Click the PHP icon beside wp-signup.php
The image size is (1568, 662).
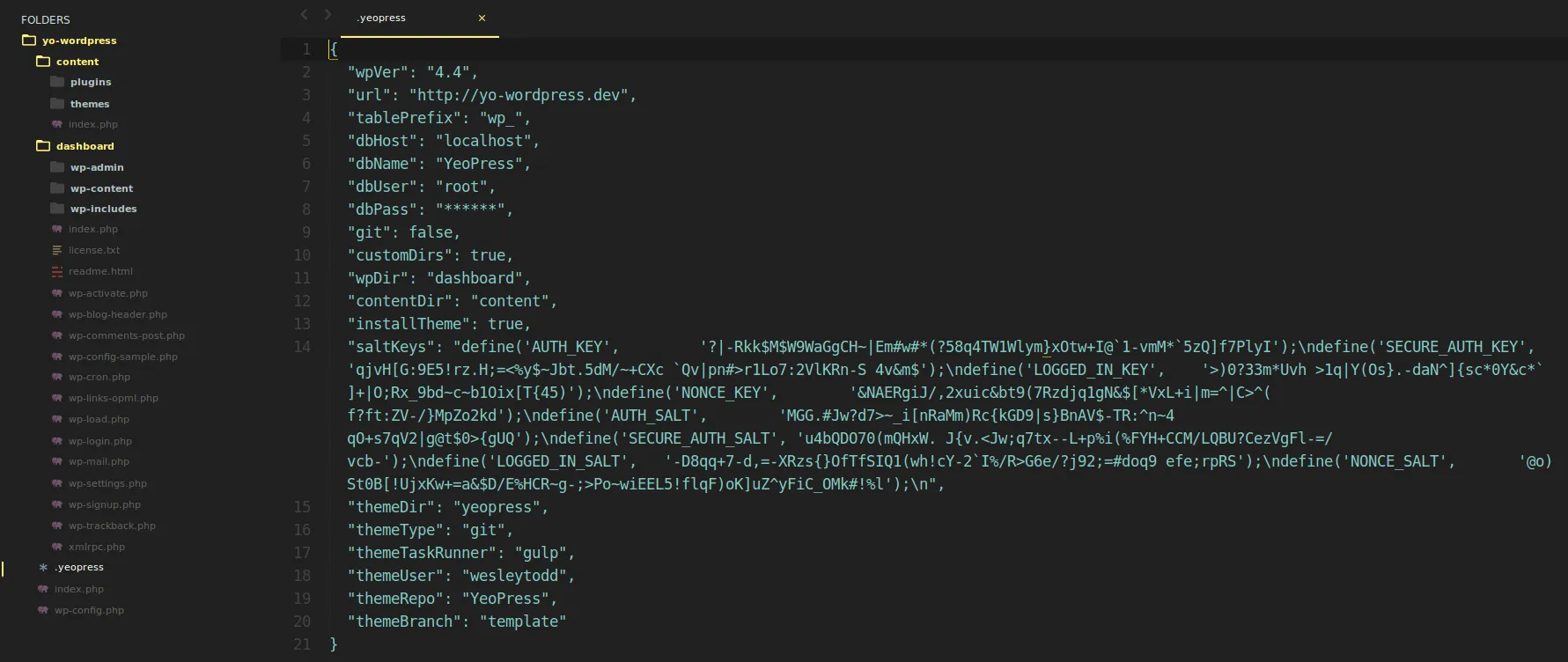pos(57,504)
